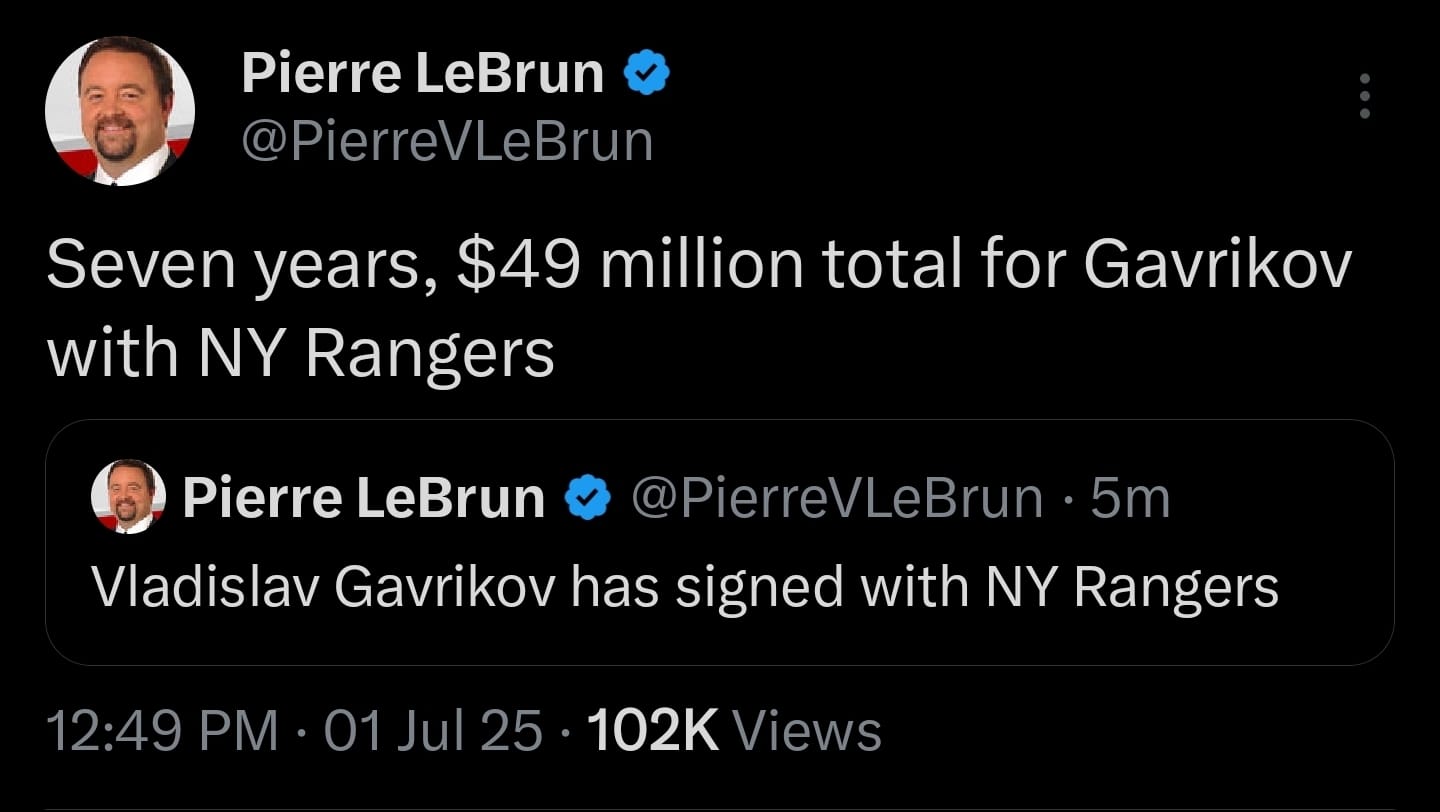Open the 102K Views count
The image size is (1440, 812).
(x=734, y=731)
